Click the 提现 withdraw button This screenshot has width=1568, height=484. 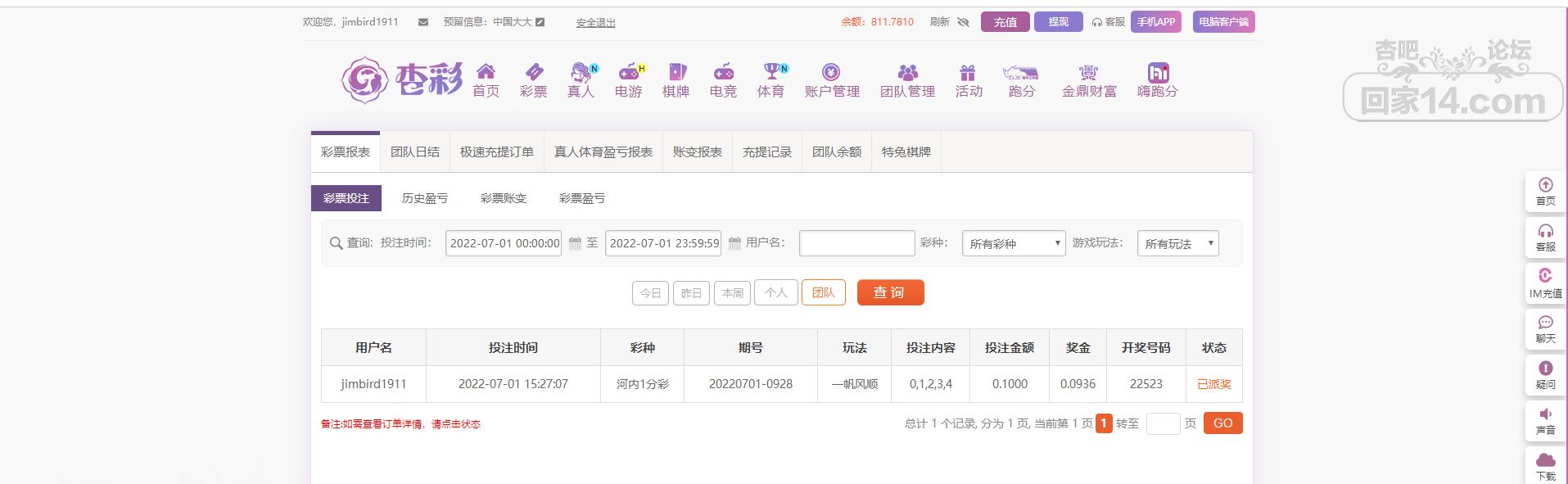(x=1058, y=22)
